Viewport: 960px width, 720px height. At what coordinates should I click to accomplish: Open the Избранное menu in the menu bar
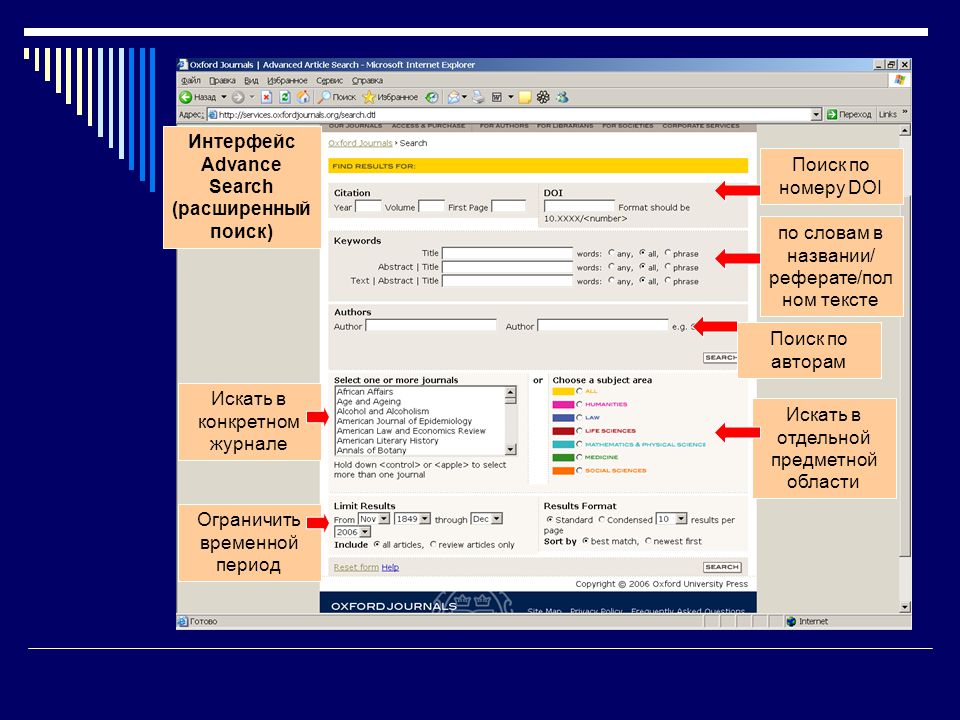pos(287,80)
